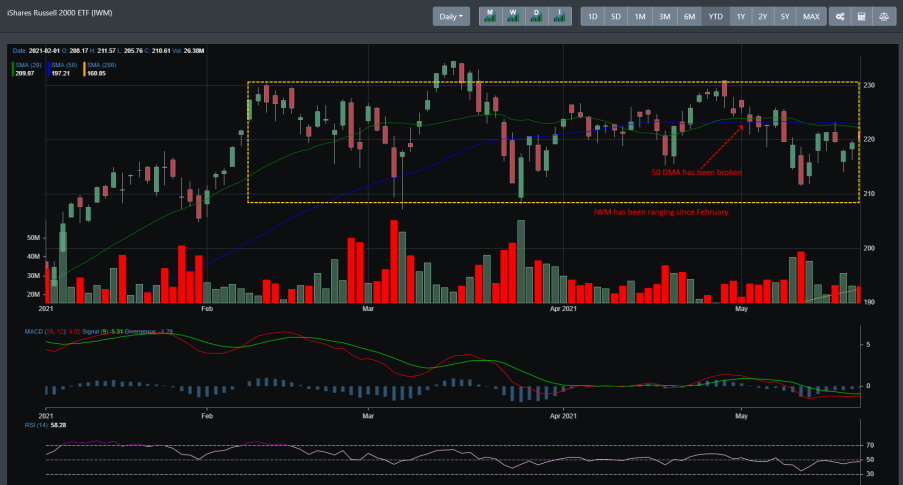Open the Daily interval dropdown
This screenshot has width=903, height=485.
(x=451, y=17)
